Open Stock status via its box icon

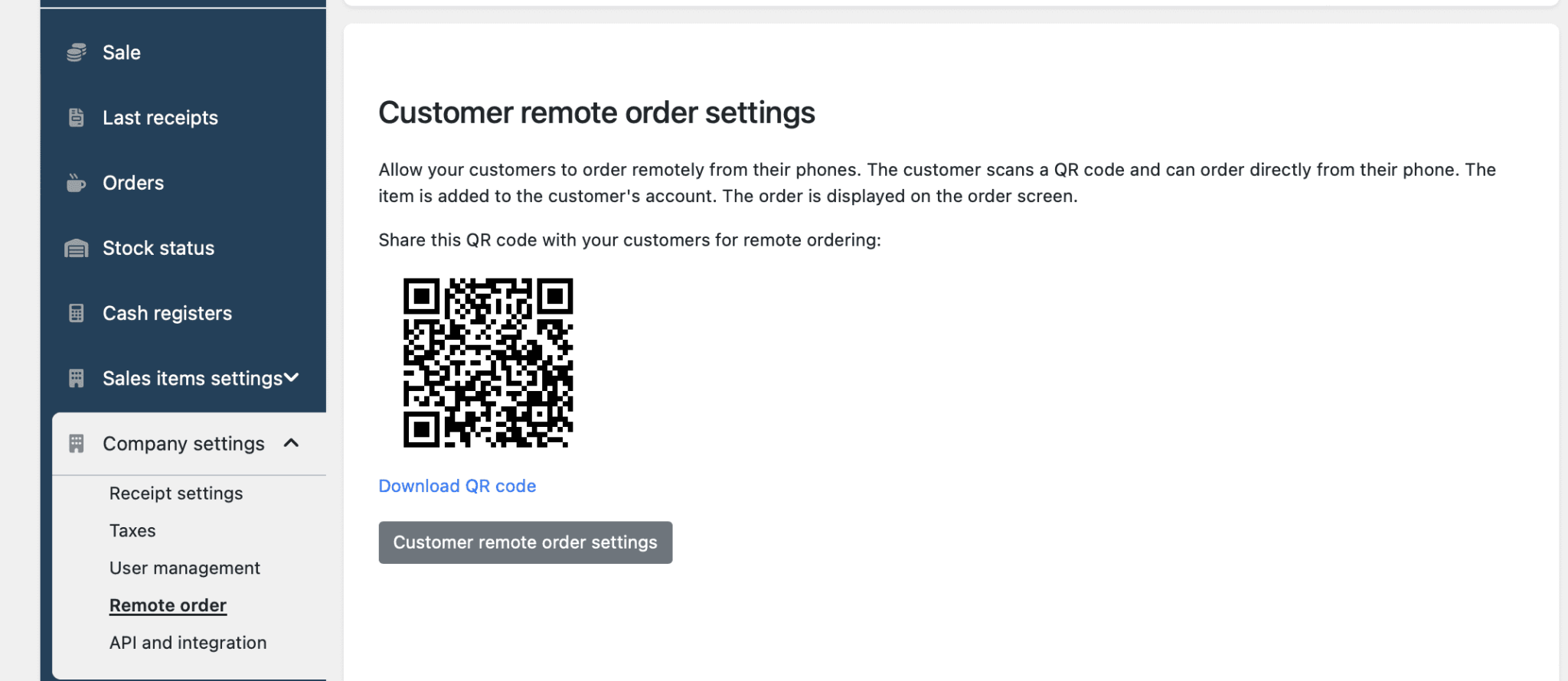point(76,248)
